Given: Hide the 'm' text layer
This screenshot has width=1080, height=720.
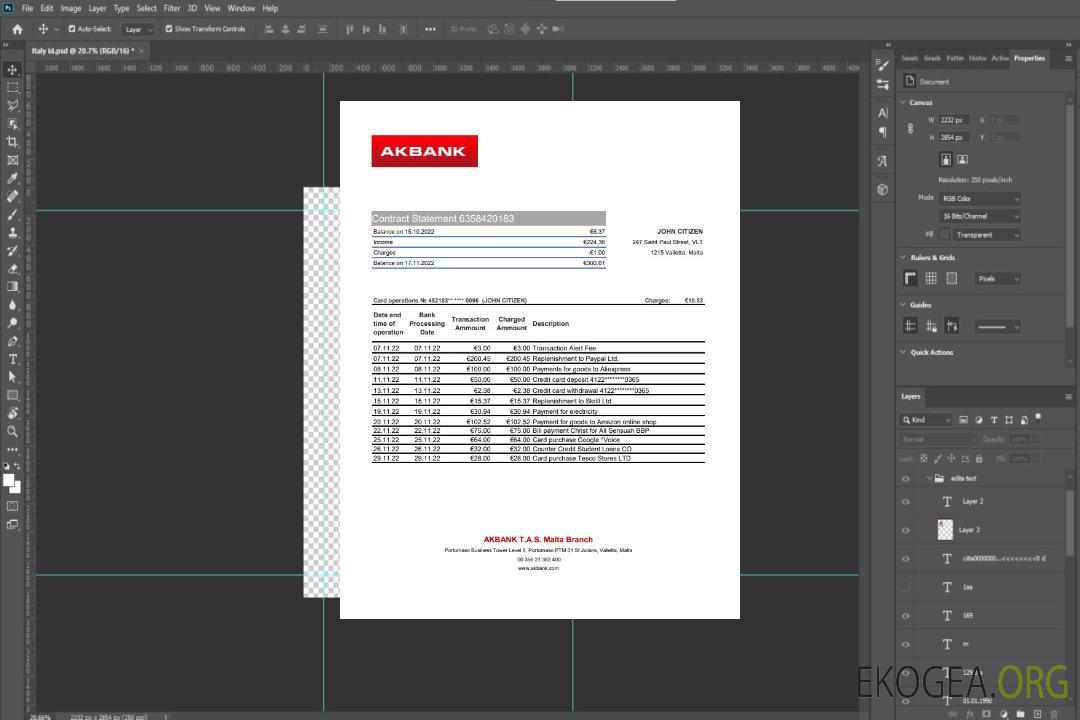Looking at the screenshot, I should tap(906, 645).
